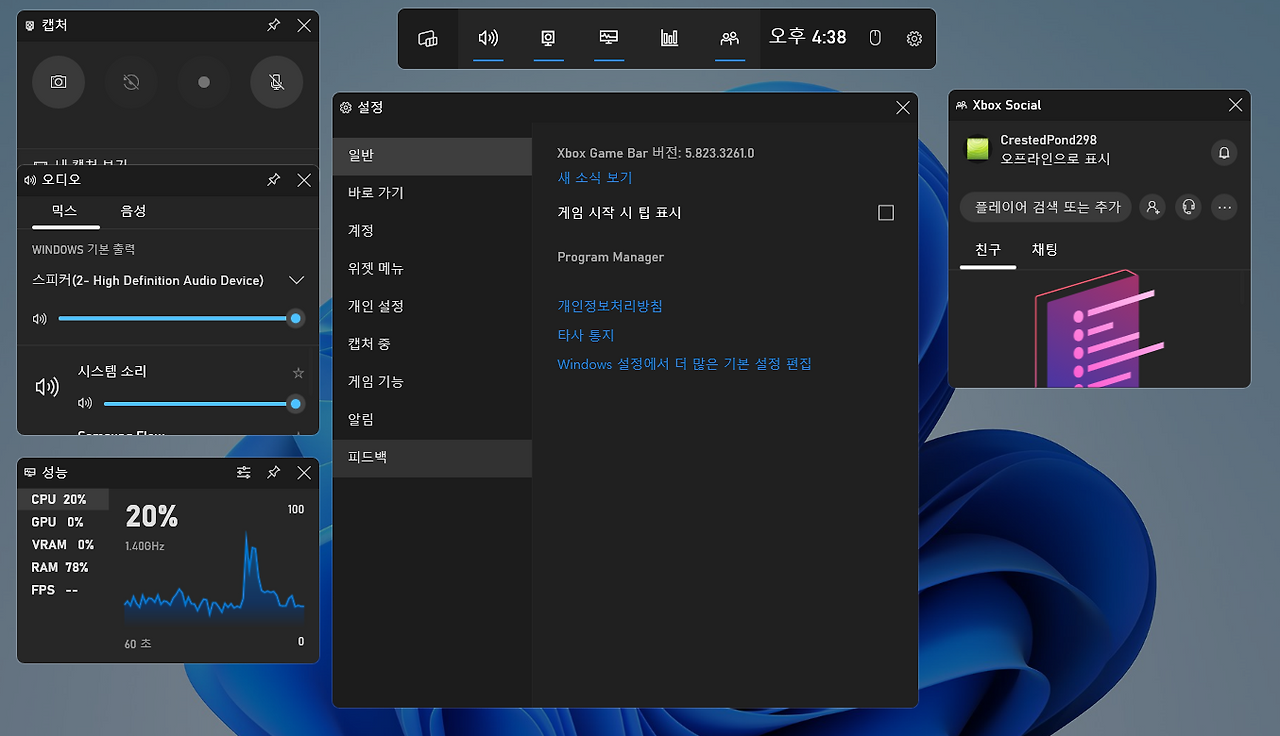Click the mouse click-through icon on the bar

(875, 39)
